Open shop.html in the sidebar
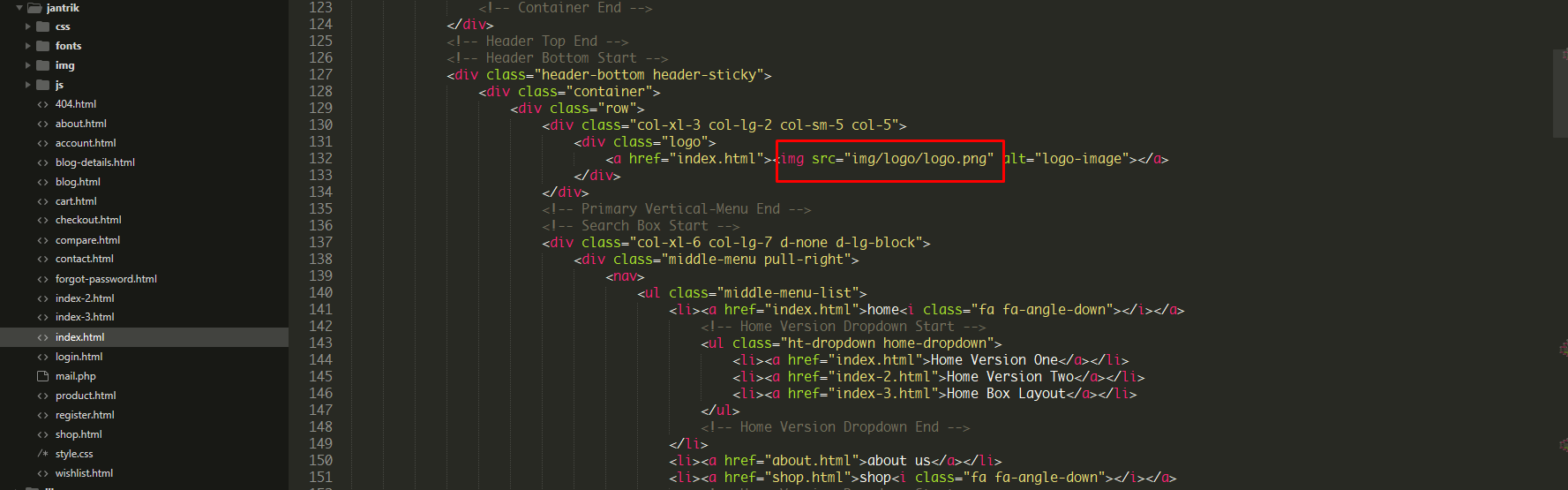This screenshot has height=490, width=1568. pyautogui.click(x=79, y=434)
